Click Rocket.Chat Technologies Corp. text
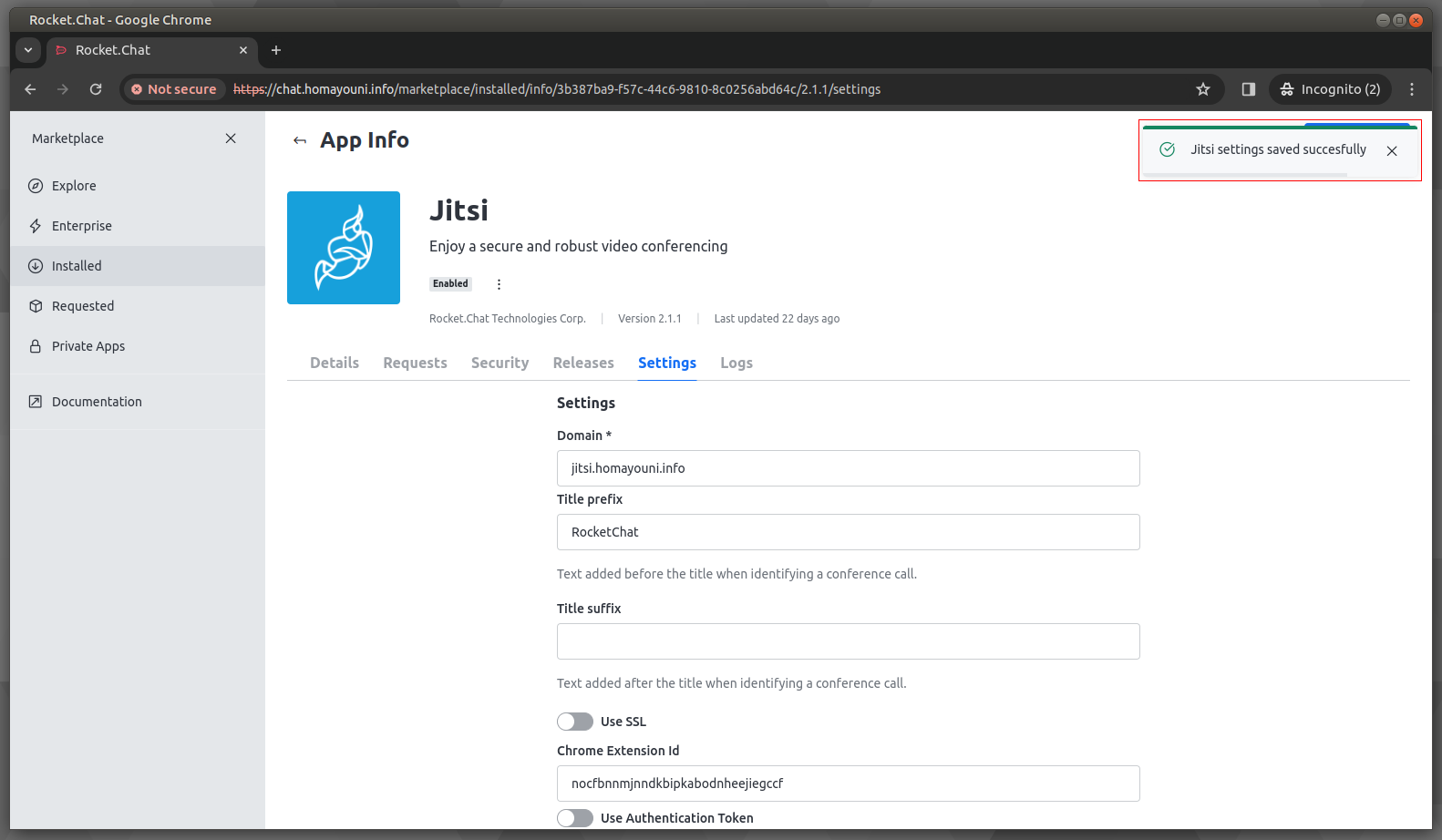This screenshot has height=840, width=1442. click(508, 319)
